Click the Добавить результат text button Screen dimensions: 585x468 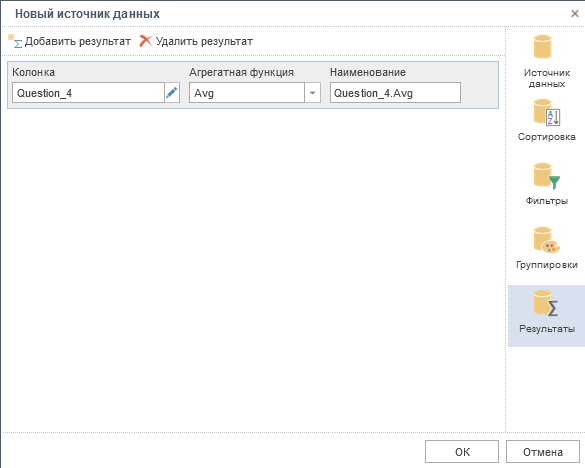[x=78, y=41]
